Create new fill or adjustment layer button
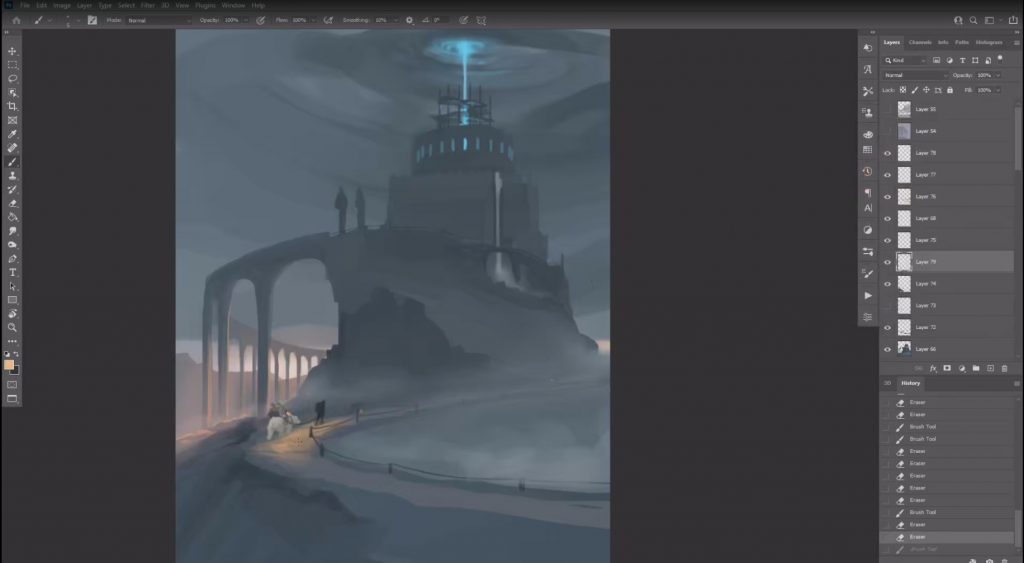Viewport: 1024px width, 563px height. pyautogui.click(x=961, y=368)
